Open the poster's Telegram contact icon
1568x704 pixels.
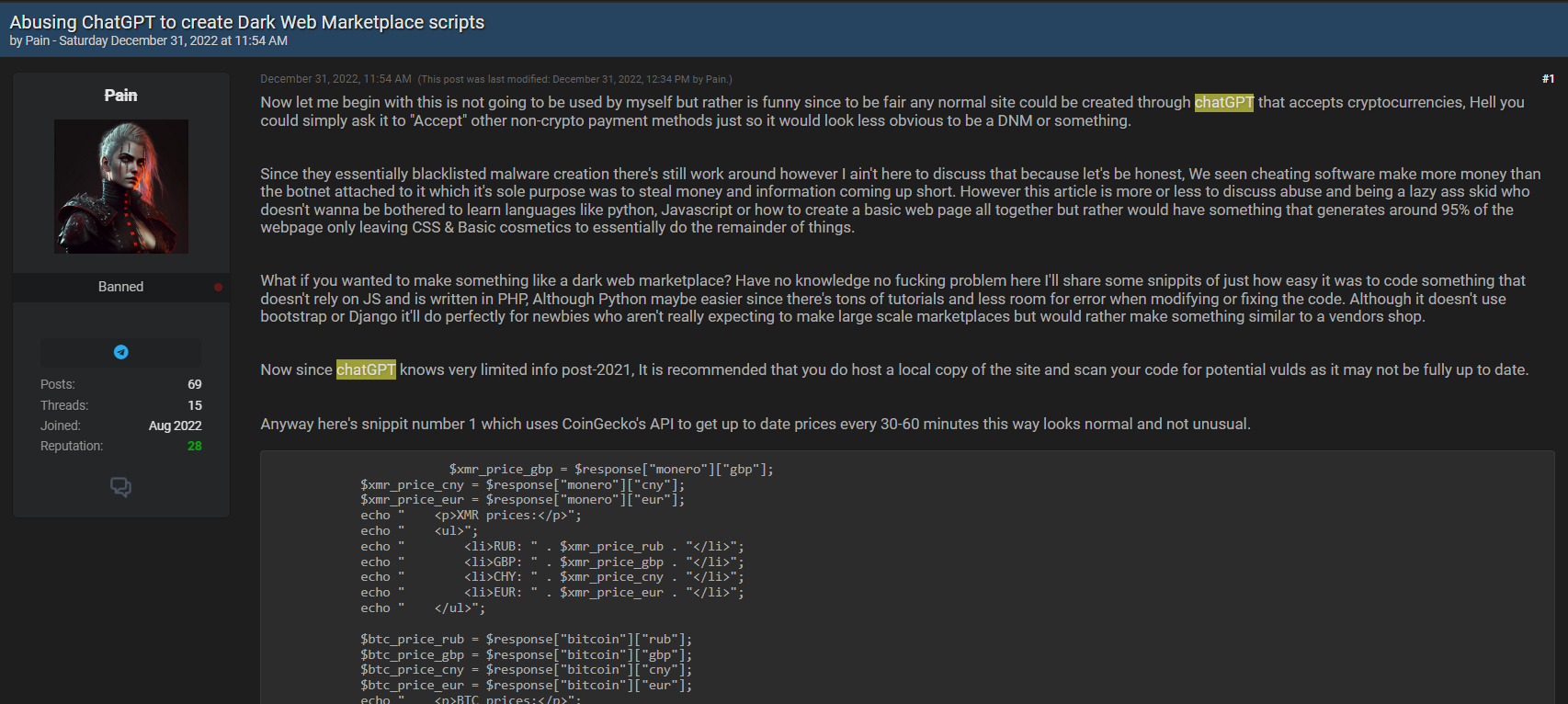click(120, 352)
